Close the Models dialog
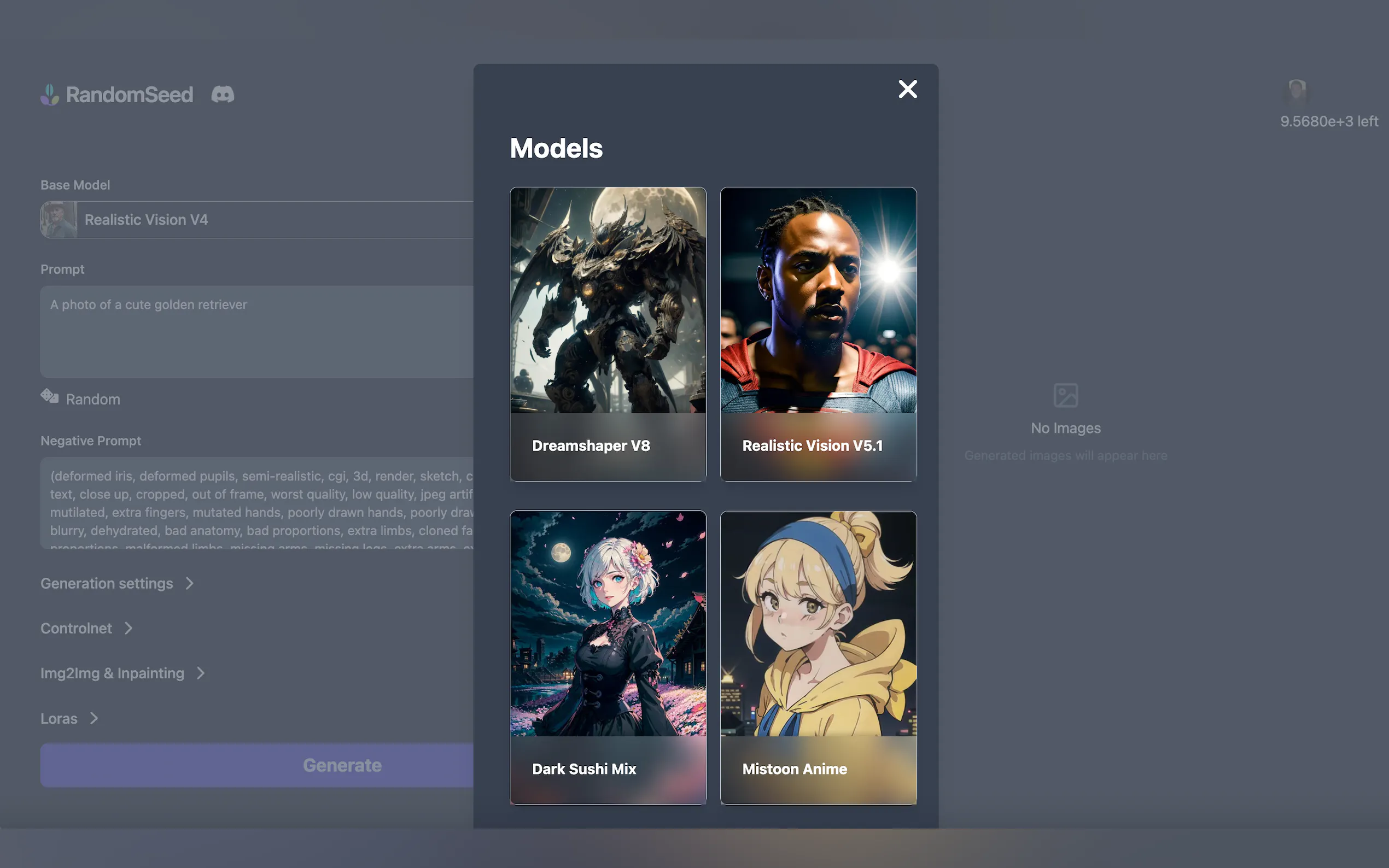Viewport: 1389px width, 868px height. tap(907, 89)
